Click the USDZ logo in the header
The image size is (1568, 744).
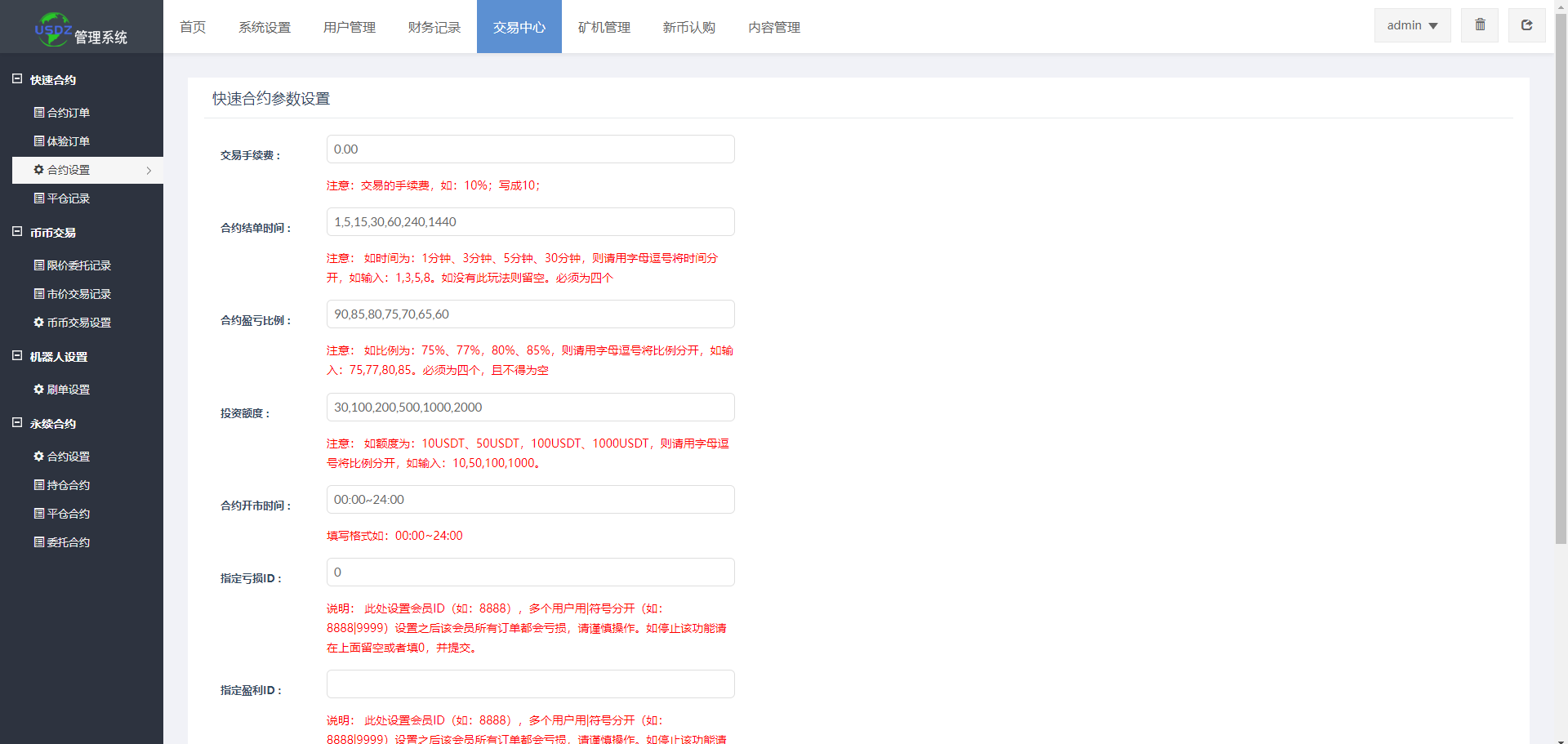pyautogui.click(x=54, y=29)
